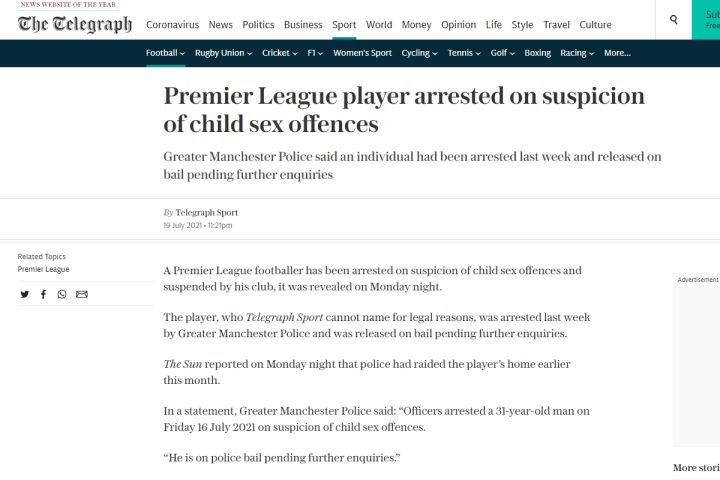This screenshot has height=480, width=720.
Task: Go to the Opinion section
Action: click(x=458, y=25)
